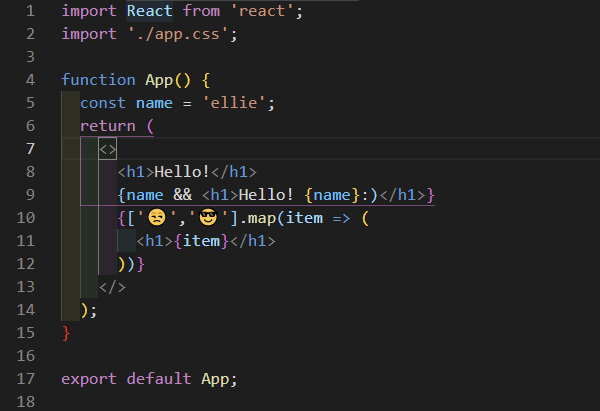Click line number 7 in the gutter
Viewport: 600px width, 411px height.
[30, 149]
